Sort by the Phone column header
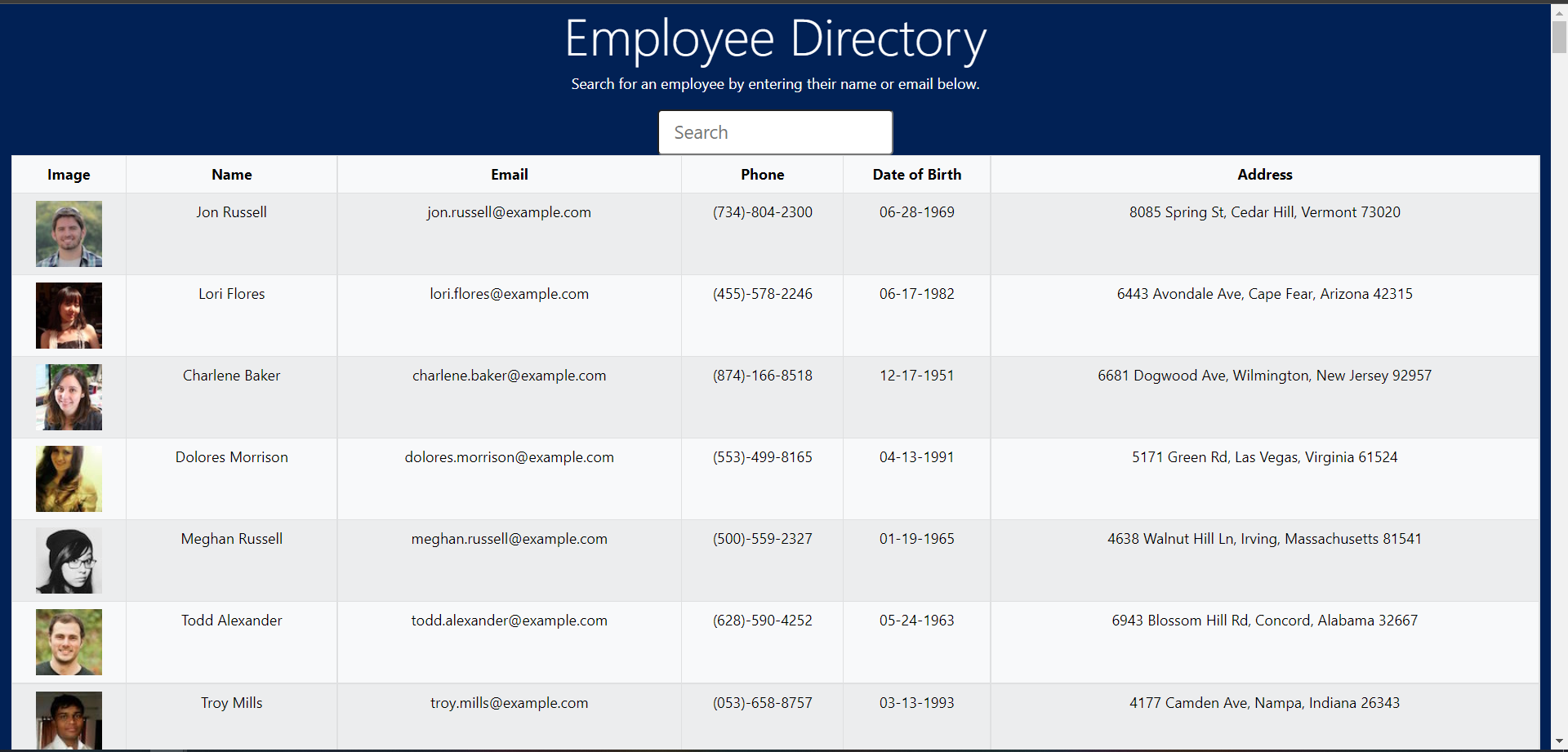 click(763, 175)
